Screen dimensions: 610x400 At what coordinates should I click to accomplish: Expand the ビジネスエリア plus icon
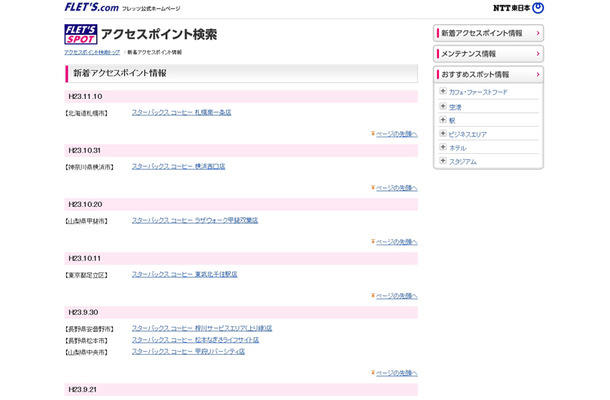point(443,133)
